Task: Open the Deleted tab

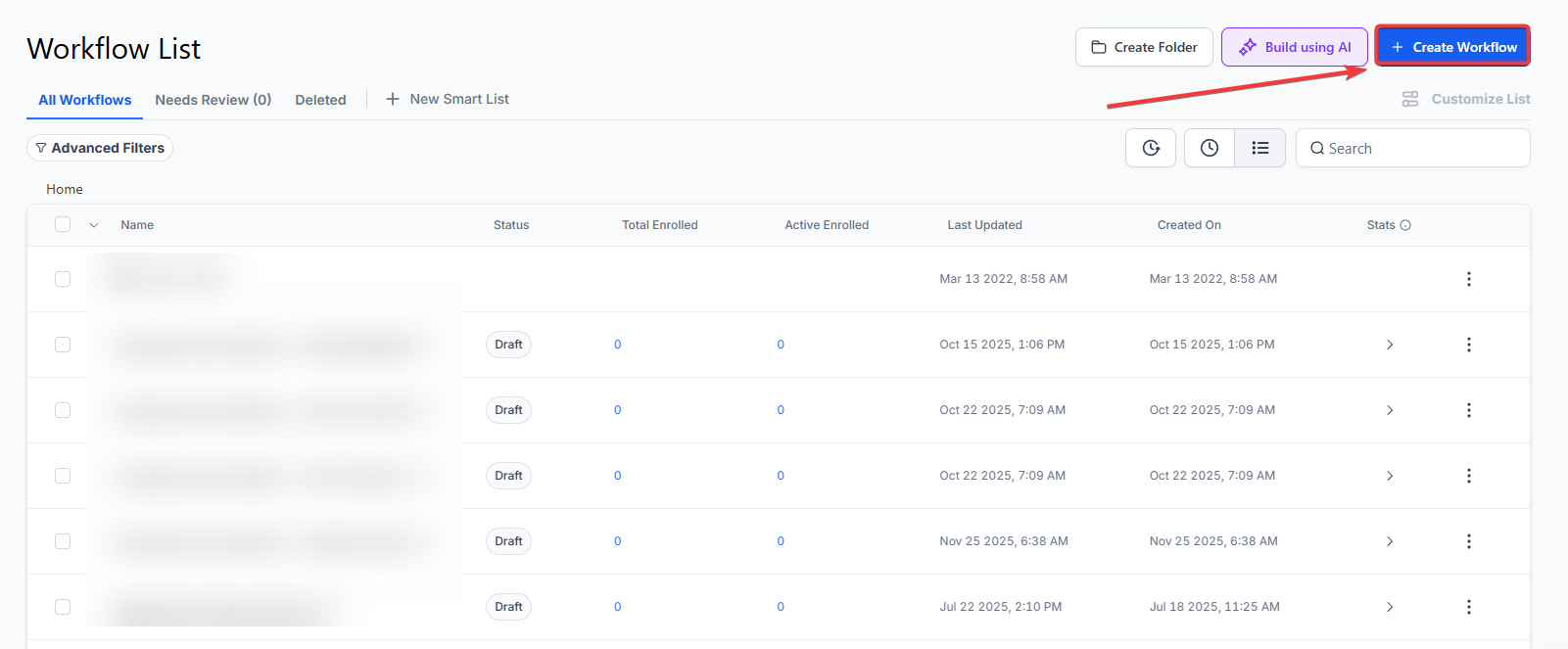Action: pyautogui.click(x=320, y=100)
